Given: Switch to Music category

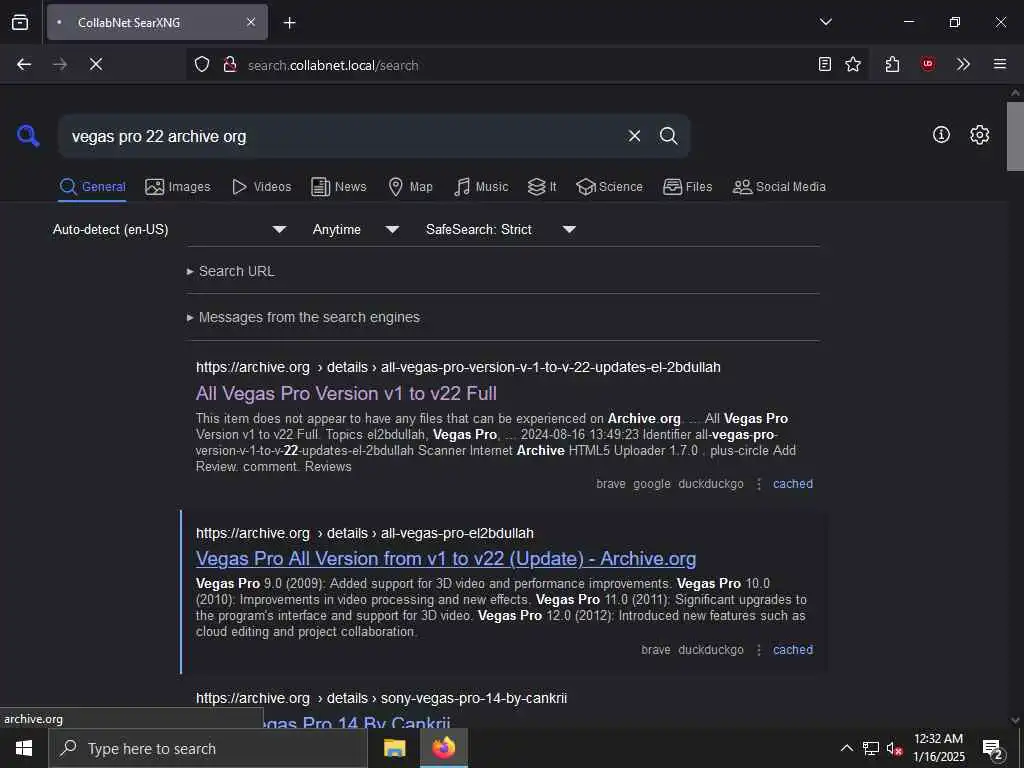Looking at the screenshot, I should [481, 187].
